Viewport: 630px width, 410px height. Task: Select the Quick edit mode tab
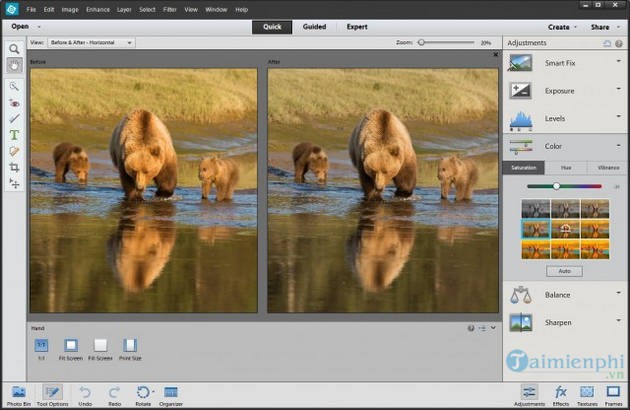click(272, 27)
